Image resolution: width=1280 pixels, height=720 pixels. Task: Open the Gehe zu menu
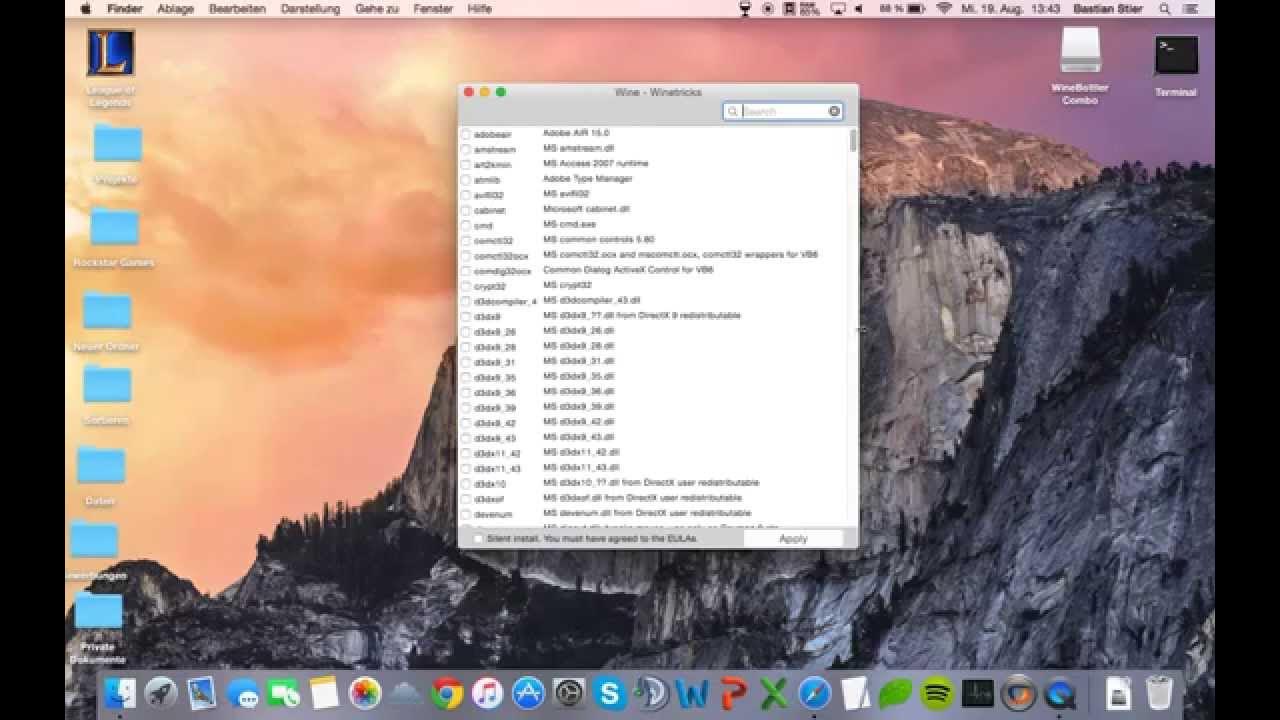375,9
